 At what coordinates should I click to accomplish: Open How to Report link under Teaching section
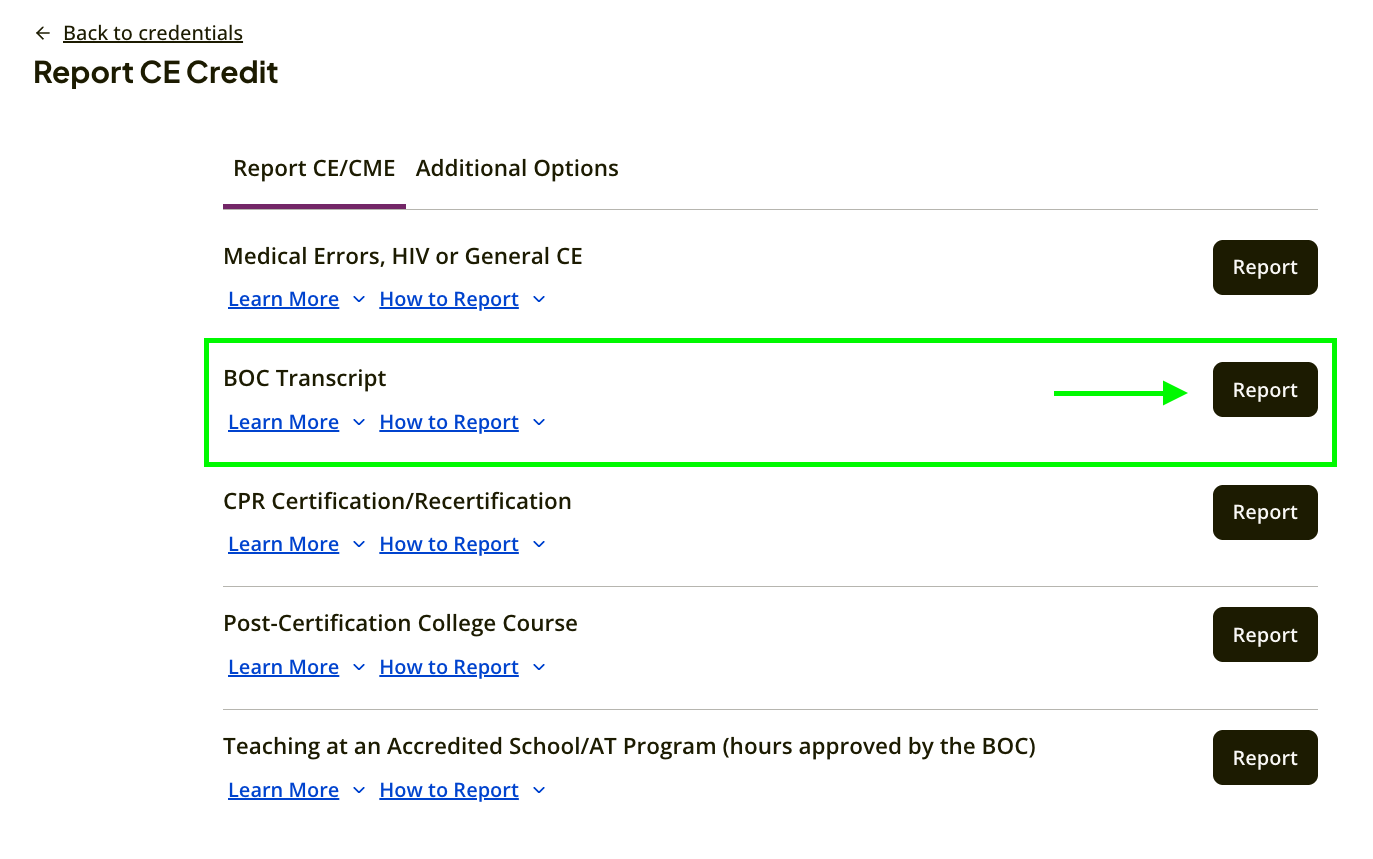tap(449, 790)
